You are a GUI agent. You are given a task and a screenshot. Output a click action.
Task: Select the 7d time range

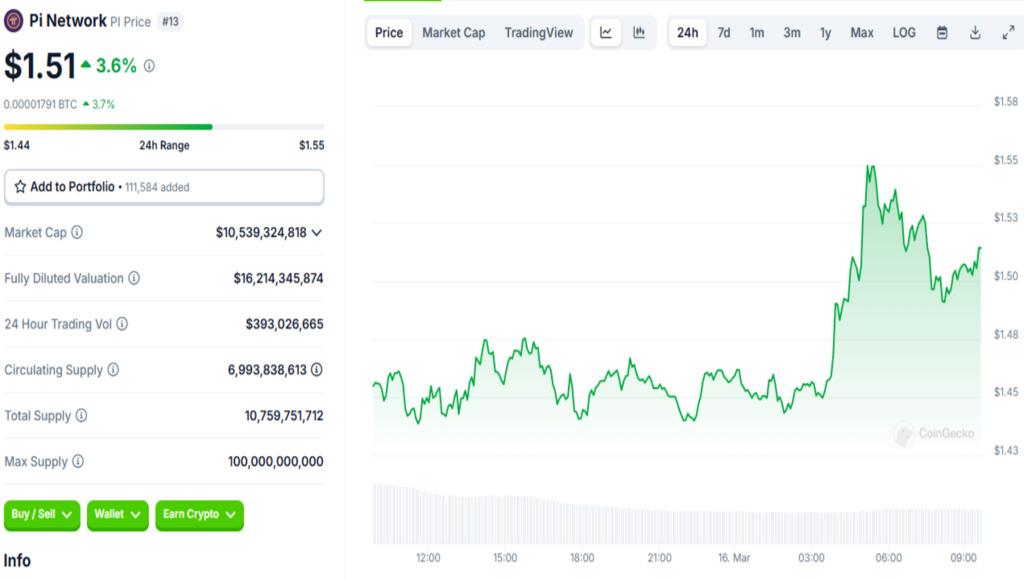(x=724, y=33)
